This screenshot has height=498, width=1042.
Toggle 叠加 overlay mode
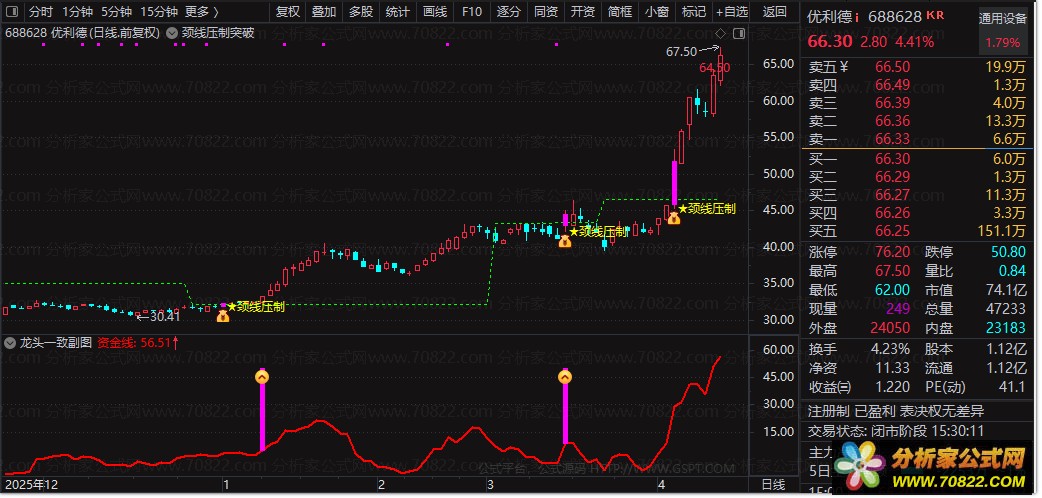pyautogui.click(x=324, y=11)
